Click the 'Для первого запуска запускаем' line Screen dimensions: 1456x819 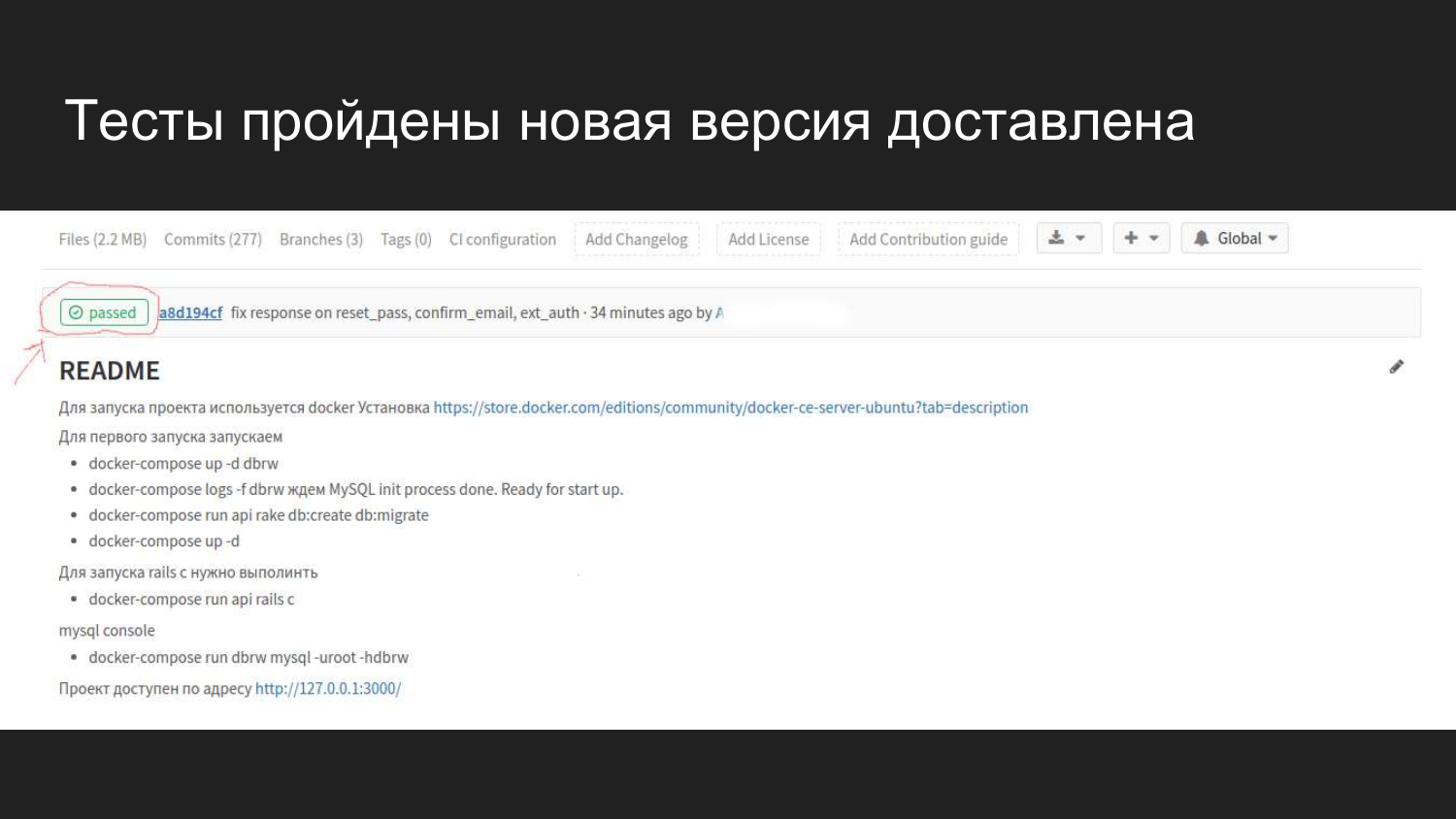pos(171,437)
